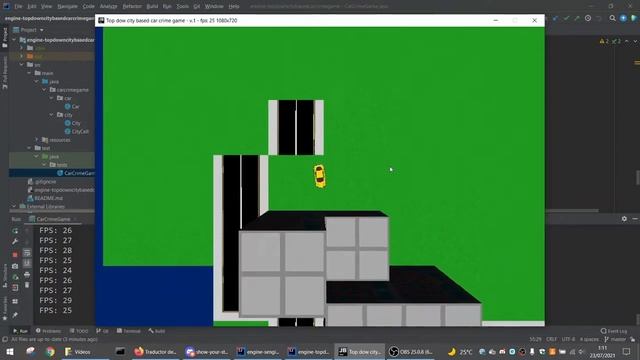Viewport: 640px width, 360px height.
Task: Open OBS from the taskbar
Action: pos(411,351)
